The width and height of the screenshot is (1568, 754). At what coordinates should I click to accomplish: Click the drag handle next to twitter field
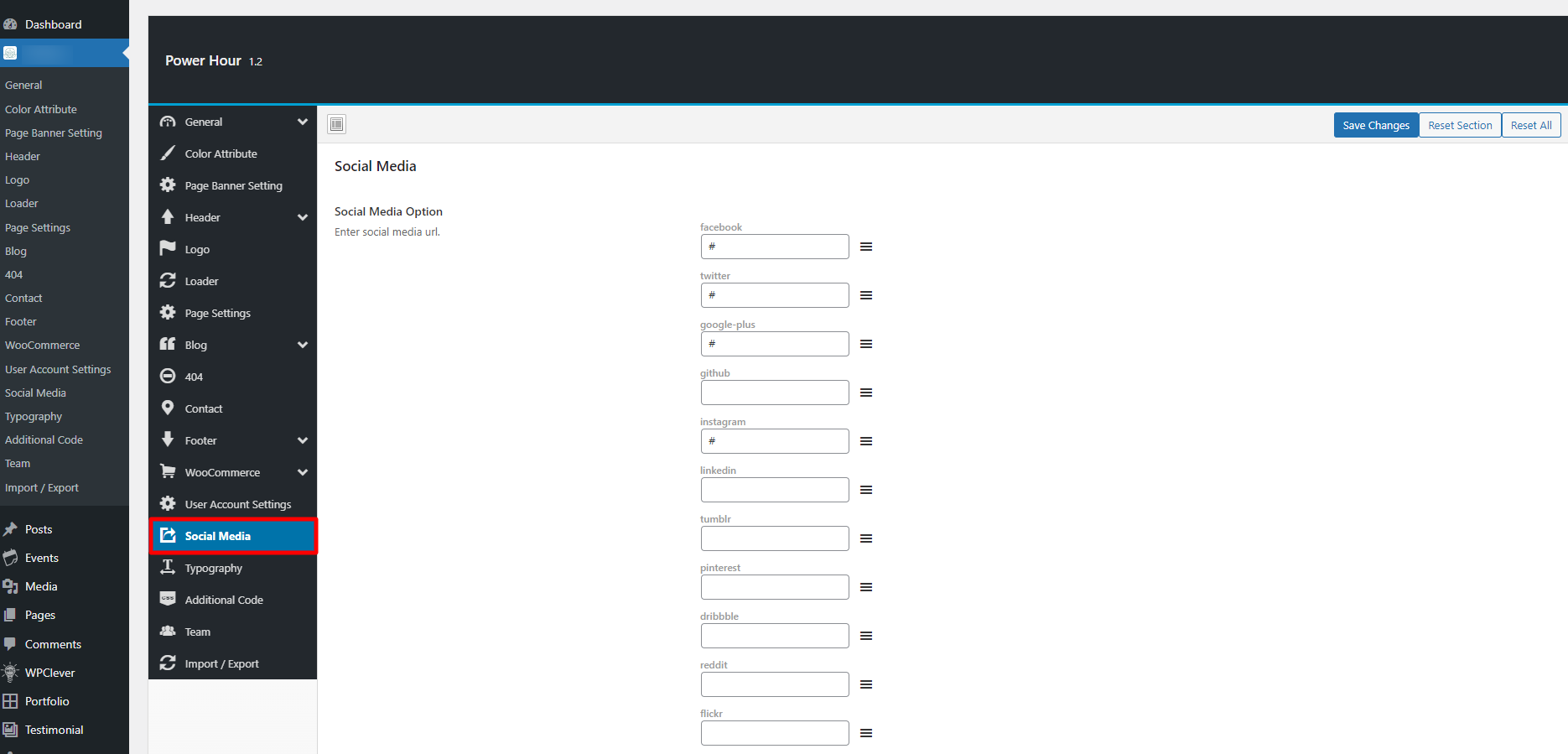click(866, 295)
